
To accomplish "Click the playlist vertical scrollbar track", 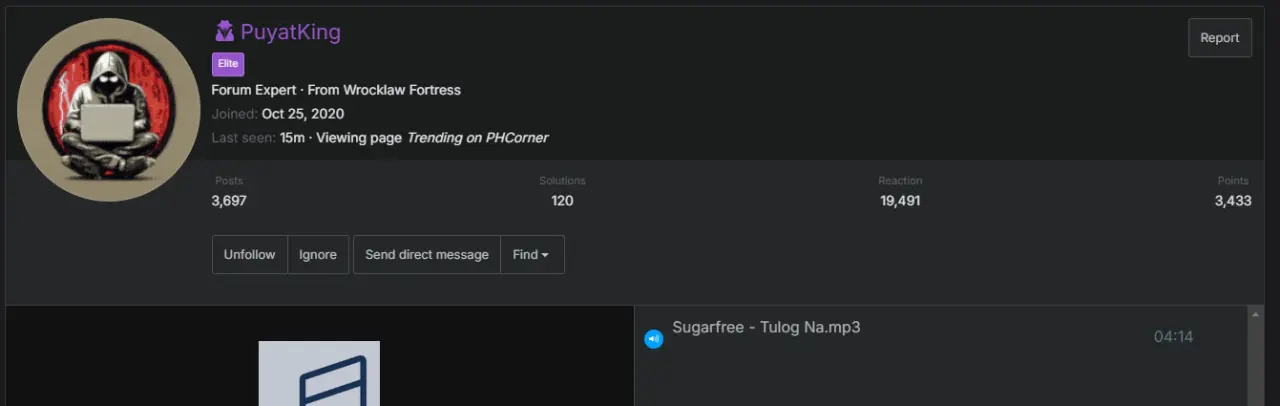I will [1254, 363].
